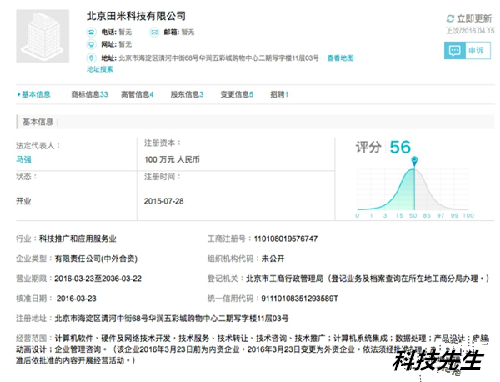Click the approval date 2016-03-23
Viewport: 500px width, 382px height.
point(77,298)
